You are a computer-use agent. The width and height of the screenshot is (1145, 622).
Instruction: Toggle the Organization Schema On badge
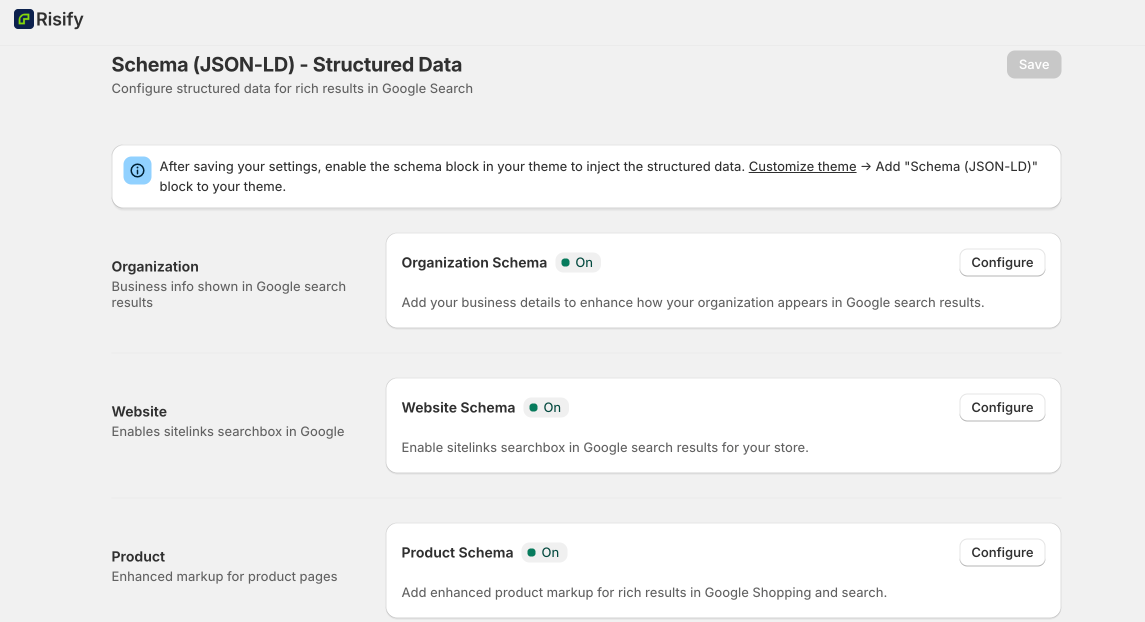pyautogui.click(x=577, y=263)
